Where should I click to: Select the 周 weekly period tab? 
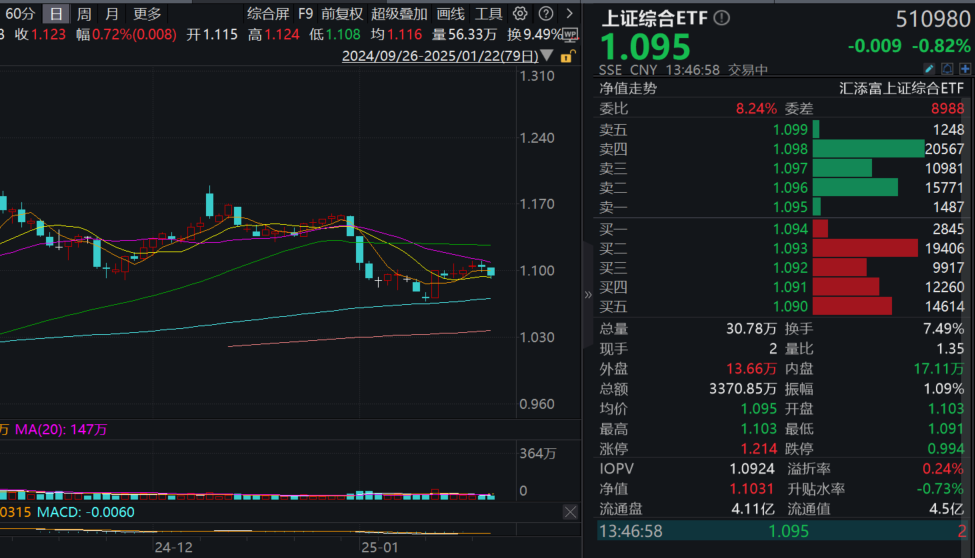pyautogui.click(x=84, y=14)
